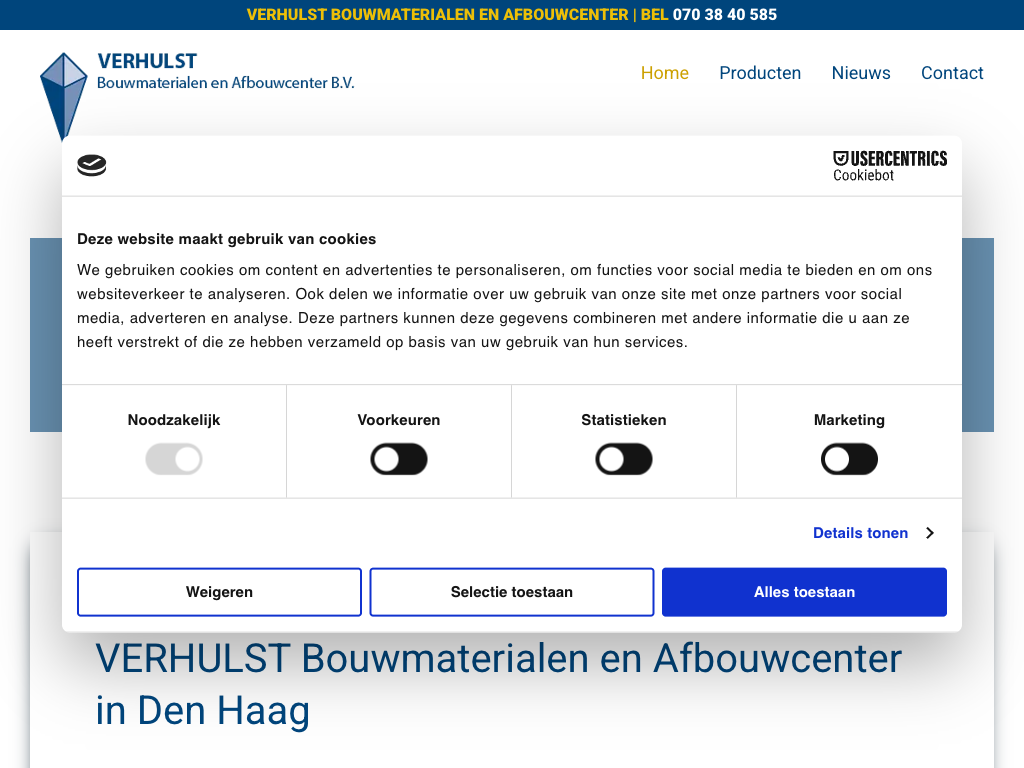This screenshot has height=768, width=1024.
Task: Expand cookie details with the chevron arrow
Action: (930, 533)
